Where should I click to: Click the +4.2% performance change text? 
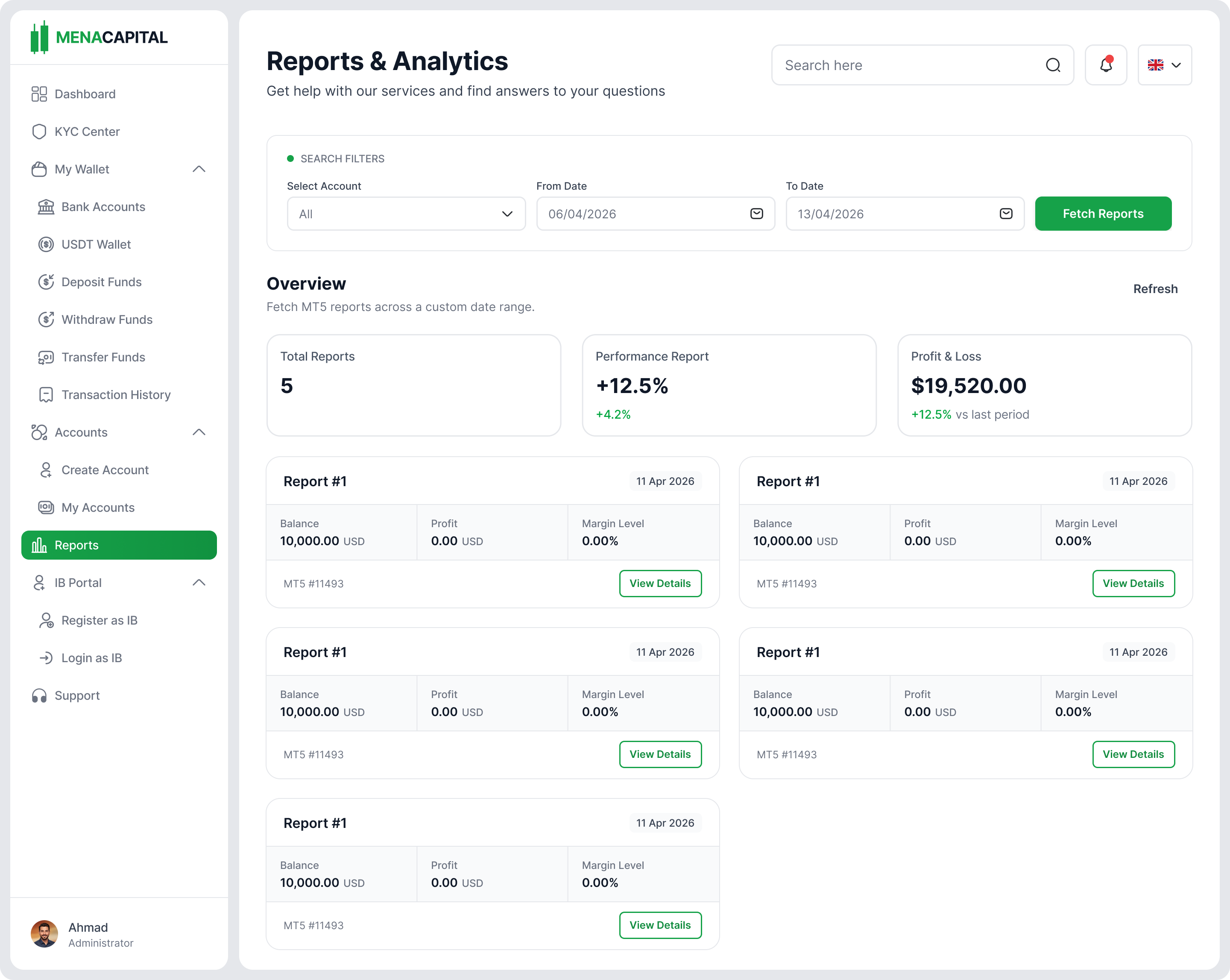click(x=613, y=414)
